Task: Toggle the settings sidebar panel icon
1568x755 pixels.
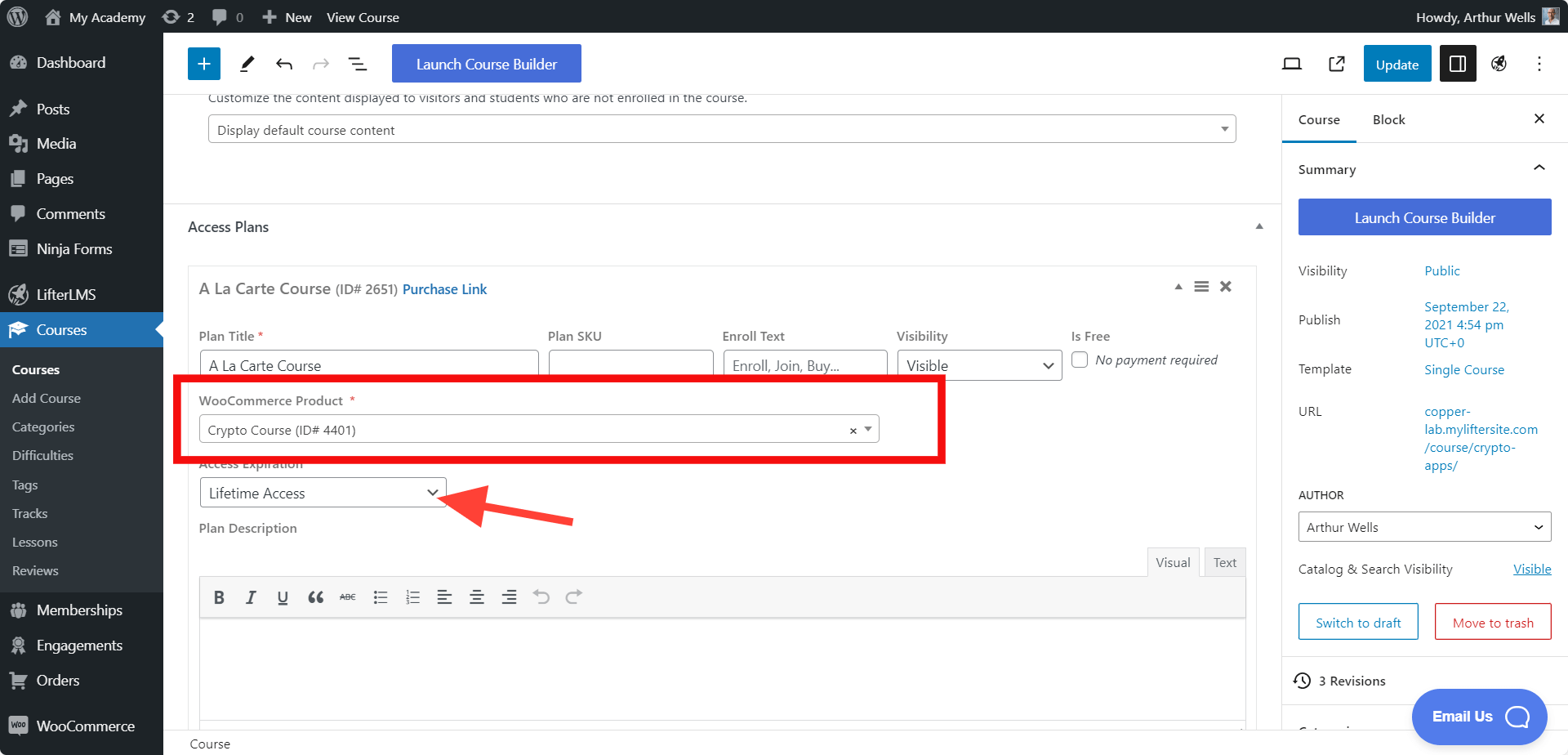Action: tap(1458, 64)
